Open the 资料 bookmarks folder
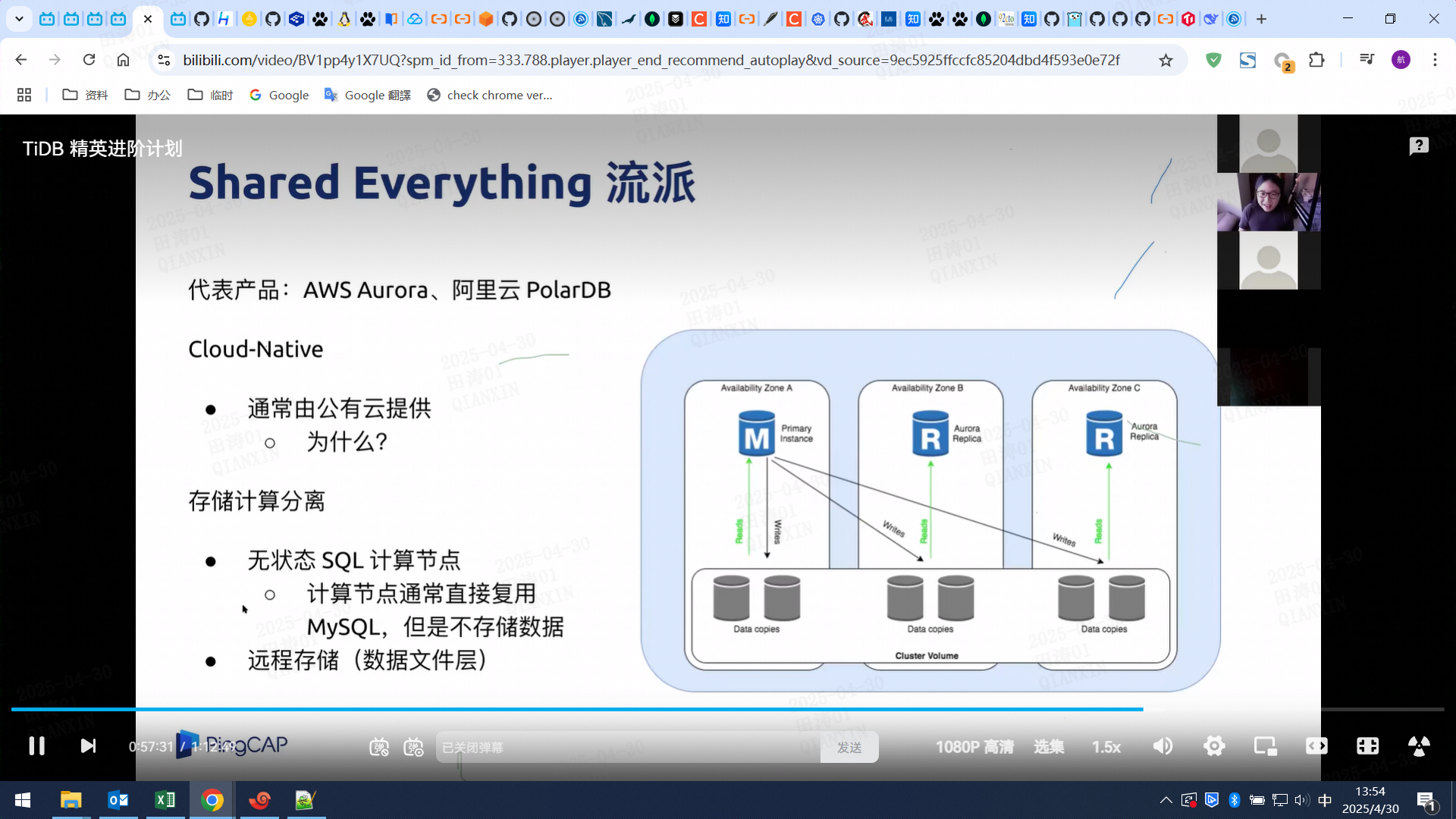The width and height of the screenshot is (1456, 819). click(85, 95)
